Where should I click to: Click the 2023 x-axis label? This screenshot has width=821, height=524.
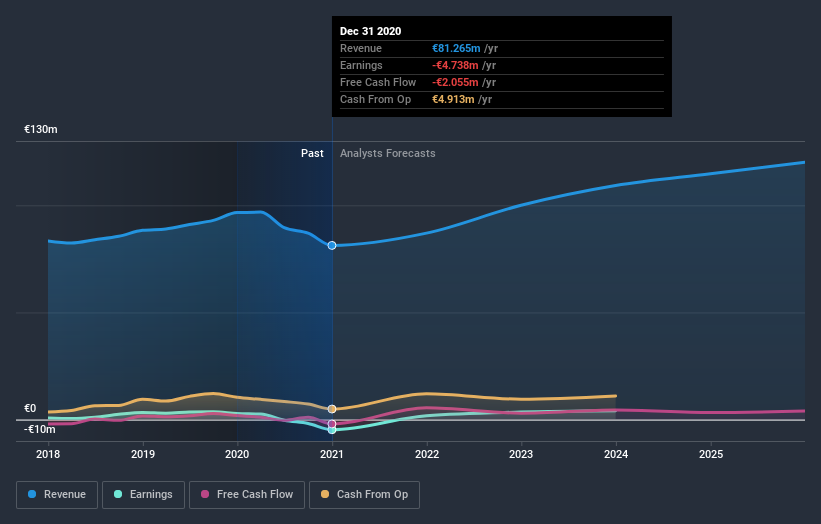click(x=522, y=454)
